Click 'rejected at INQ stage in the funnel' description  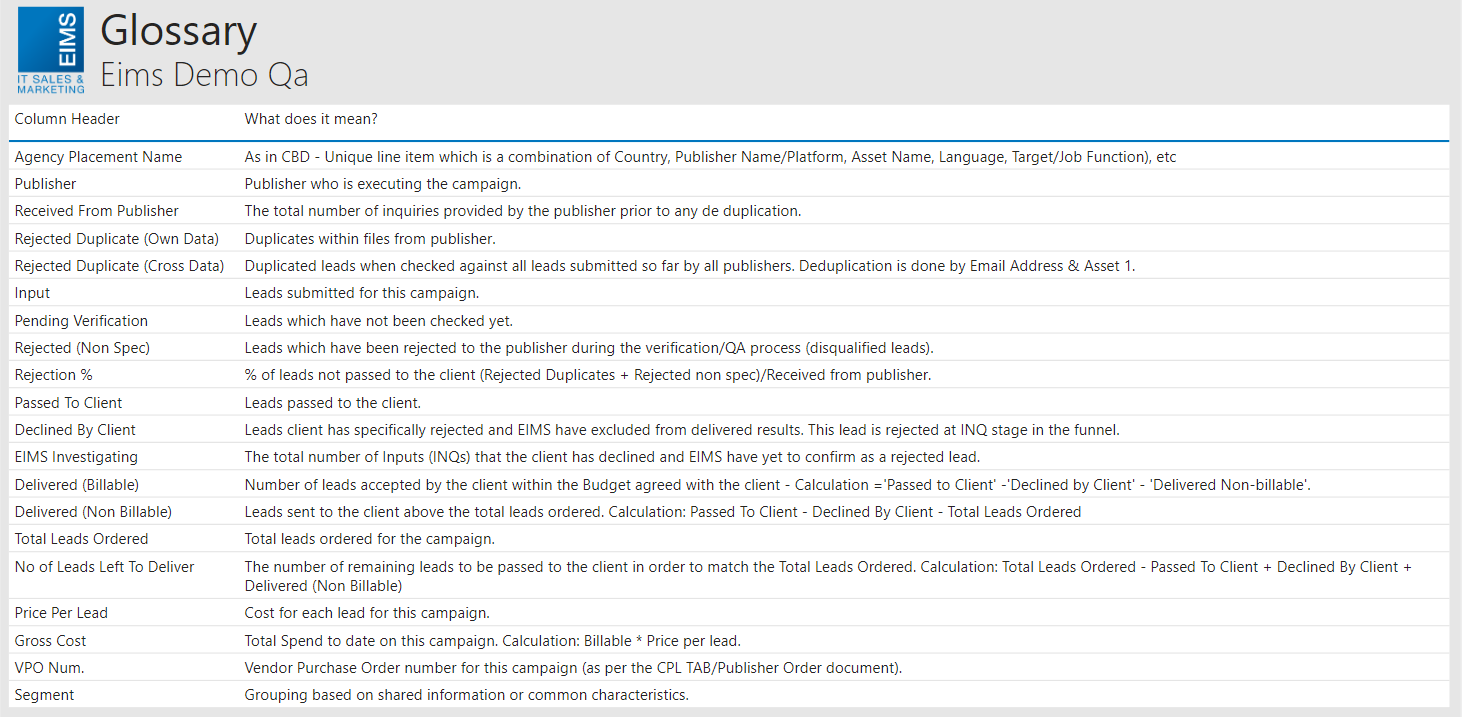tap(682, 430)
